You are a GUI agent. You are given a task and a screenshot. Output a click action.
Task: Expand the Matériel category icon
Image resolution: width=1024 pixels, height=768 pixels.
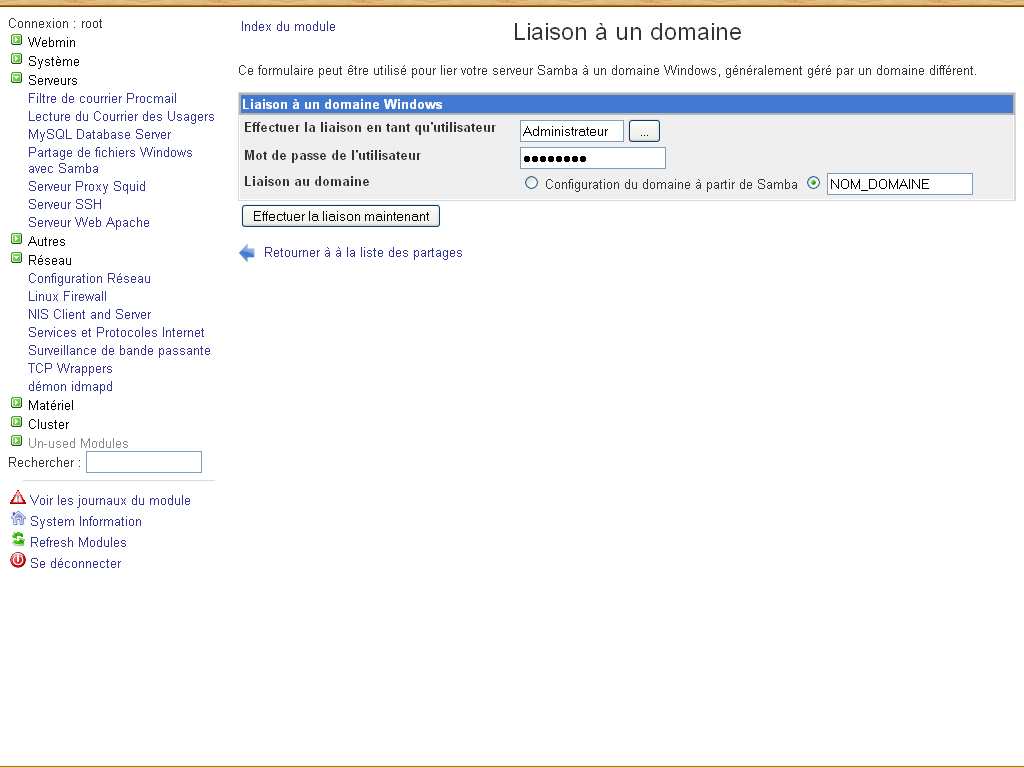(x=16, y=404)
